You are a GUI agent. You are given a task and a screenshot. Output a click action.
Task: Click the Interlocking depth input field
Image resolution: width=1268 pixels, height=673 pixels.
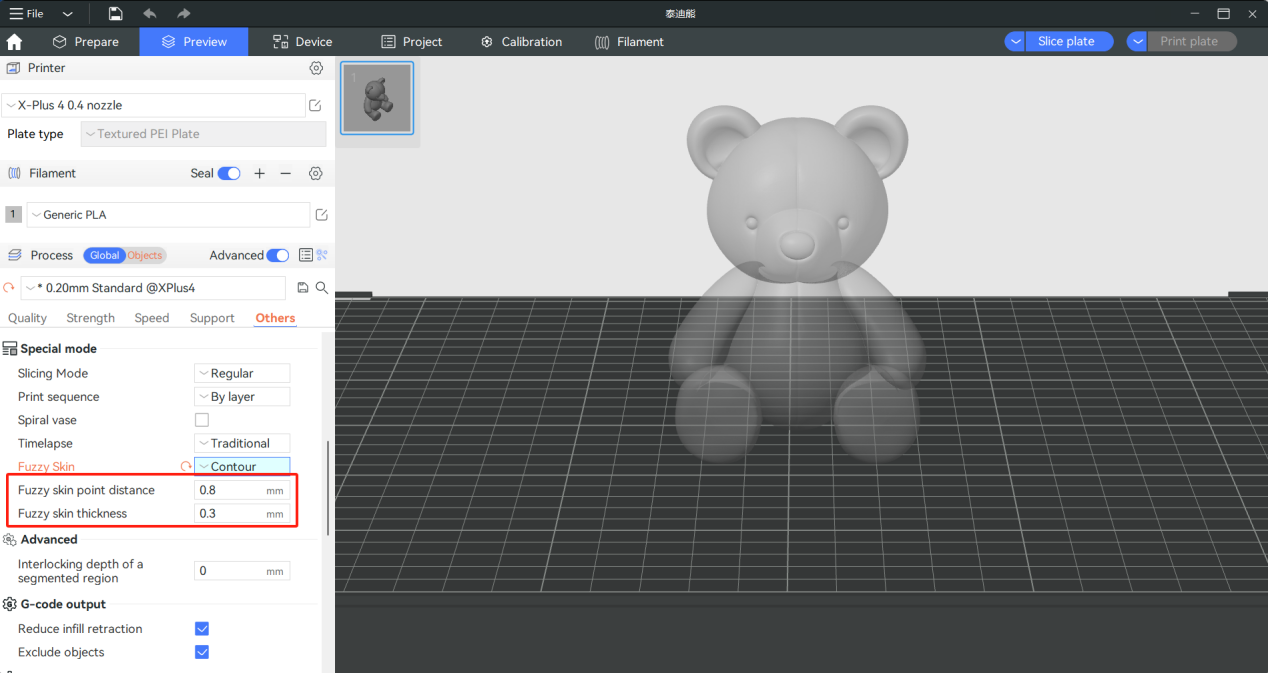pos(242,571)
